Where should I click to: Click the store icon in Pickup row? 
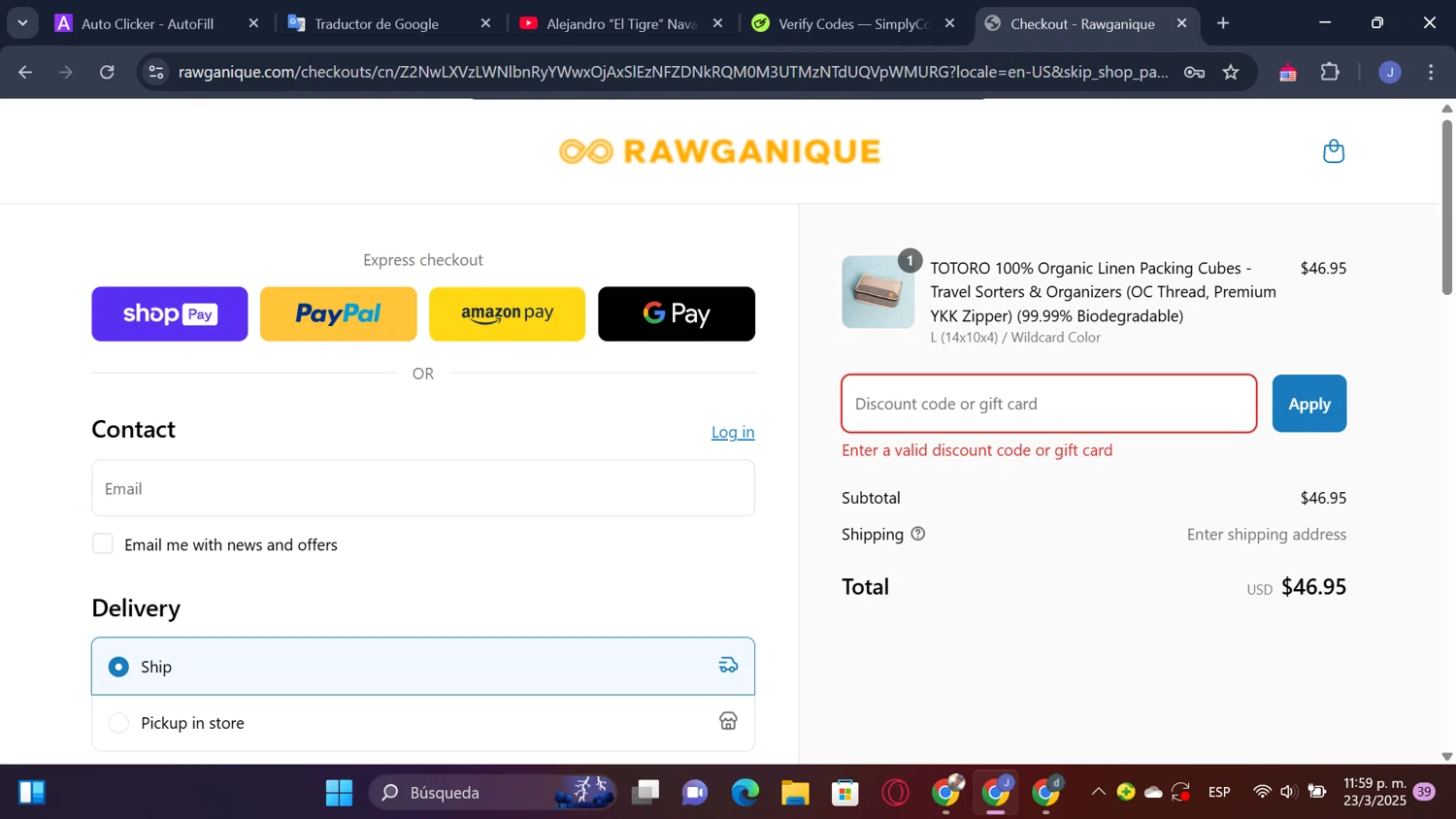pos(728,721)
